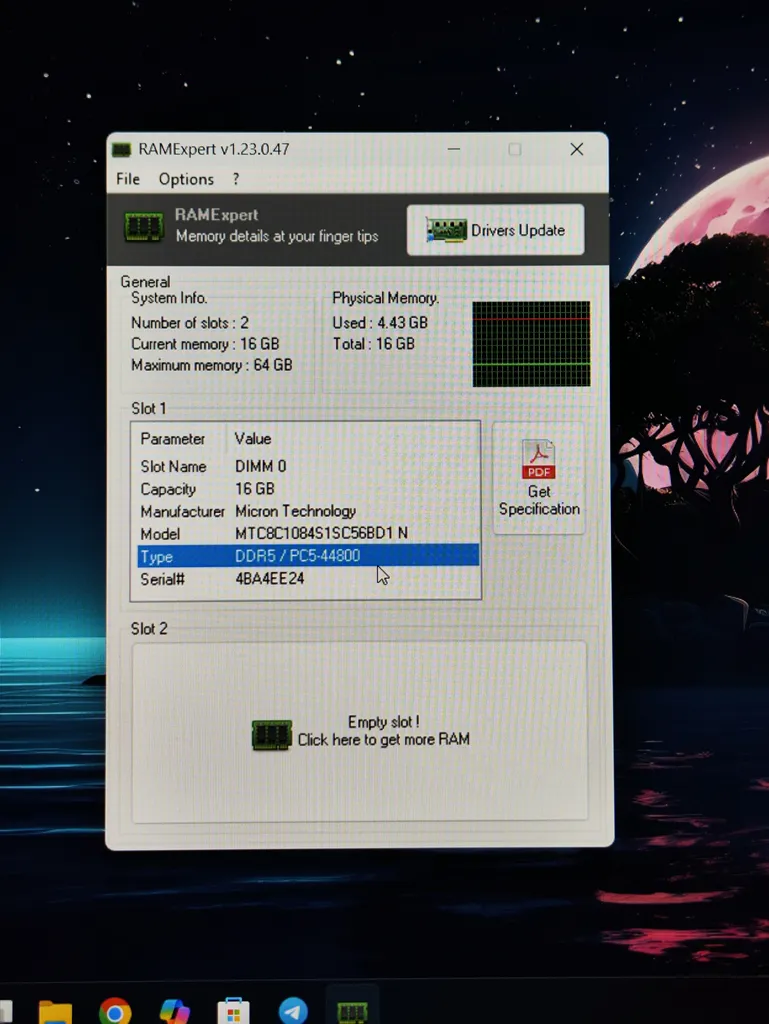Click the Used : 4.43 GB text
This screenshot has width=769, height=1024.
[x=380, y=323]
